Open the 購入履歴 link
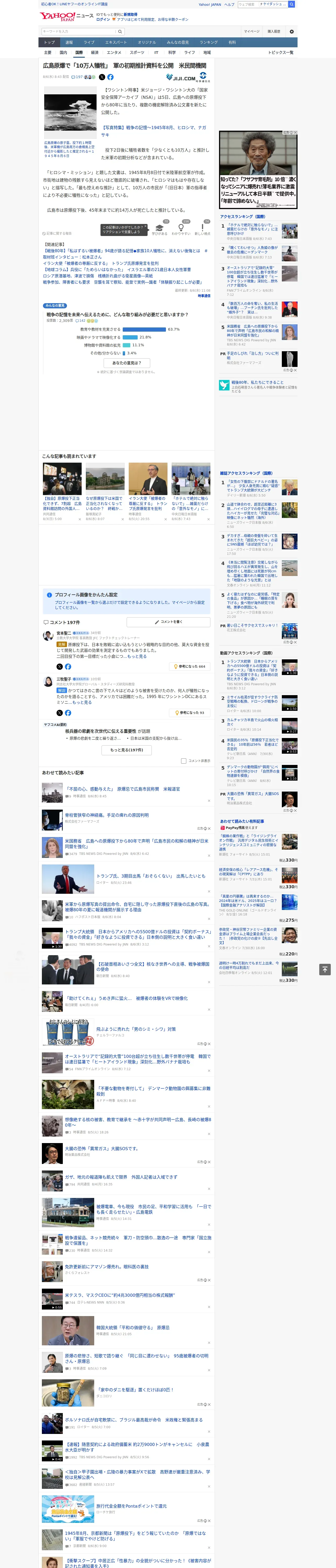The image size is (336, 1568). point(274,32)
